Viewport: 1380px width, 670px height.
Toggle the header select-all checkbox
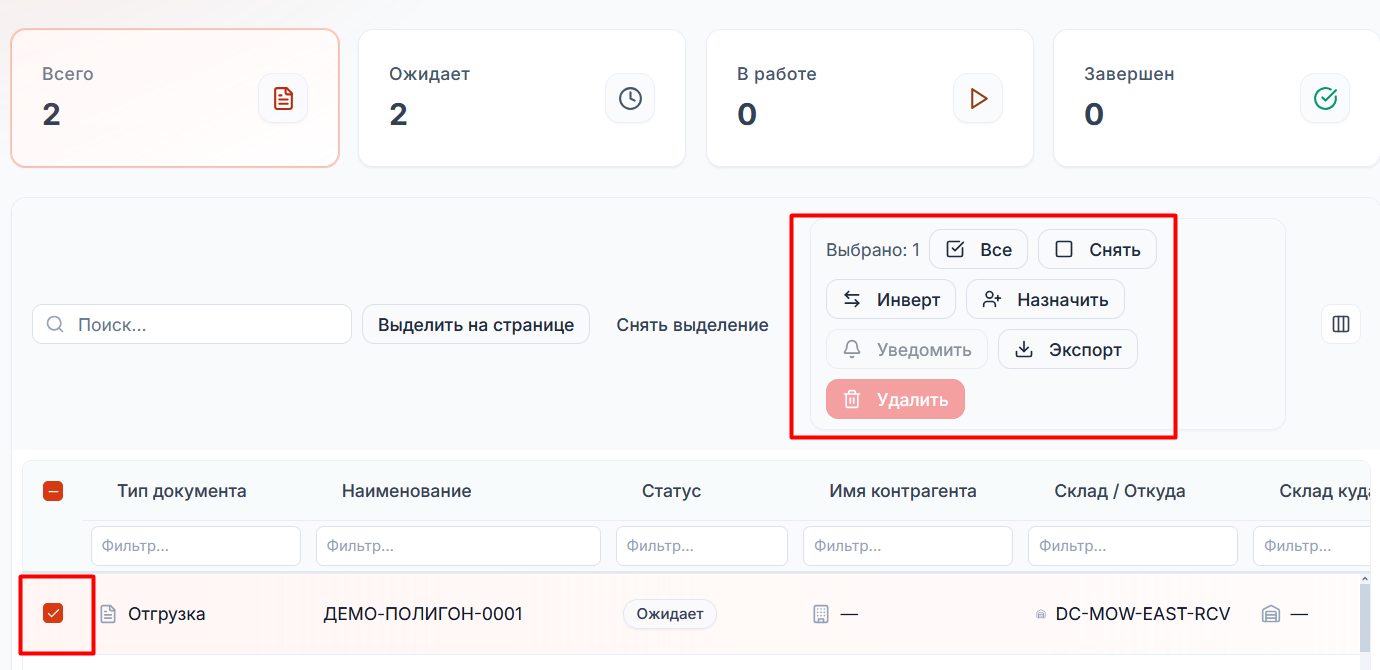(x=53, y=491)
